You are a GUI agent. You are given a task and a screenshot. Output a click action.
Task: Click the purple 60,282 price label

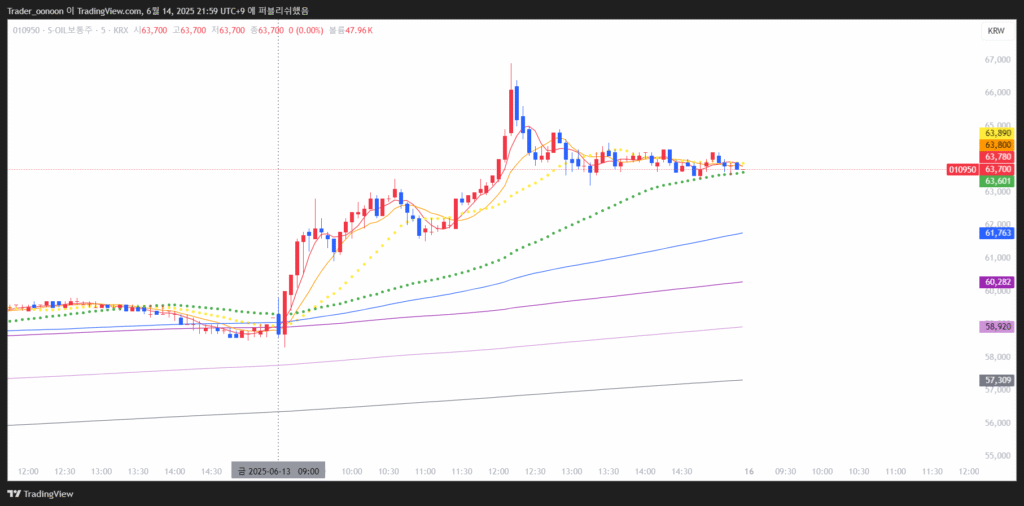[998, 282]
